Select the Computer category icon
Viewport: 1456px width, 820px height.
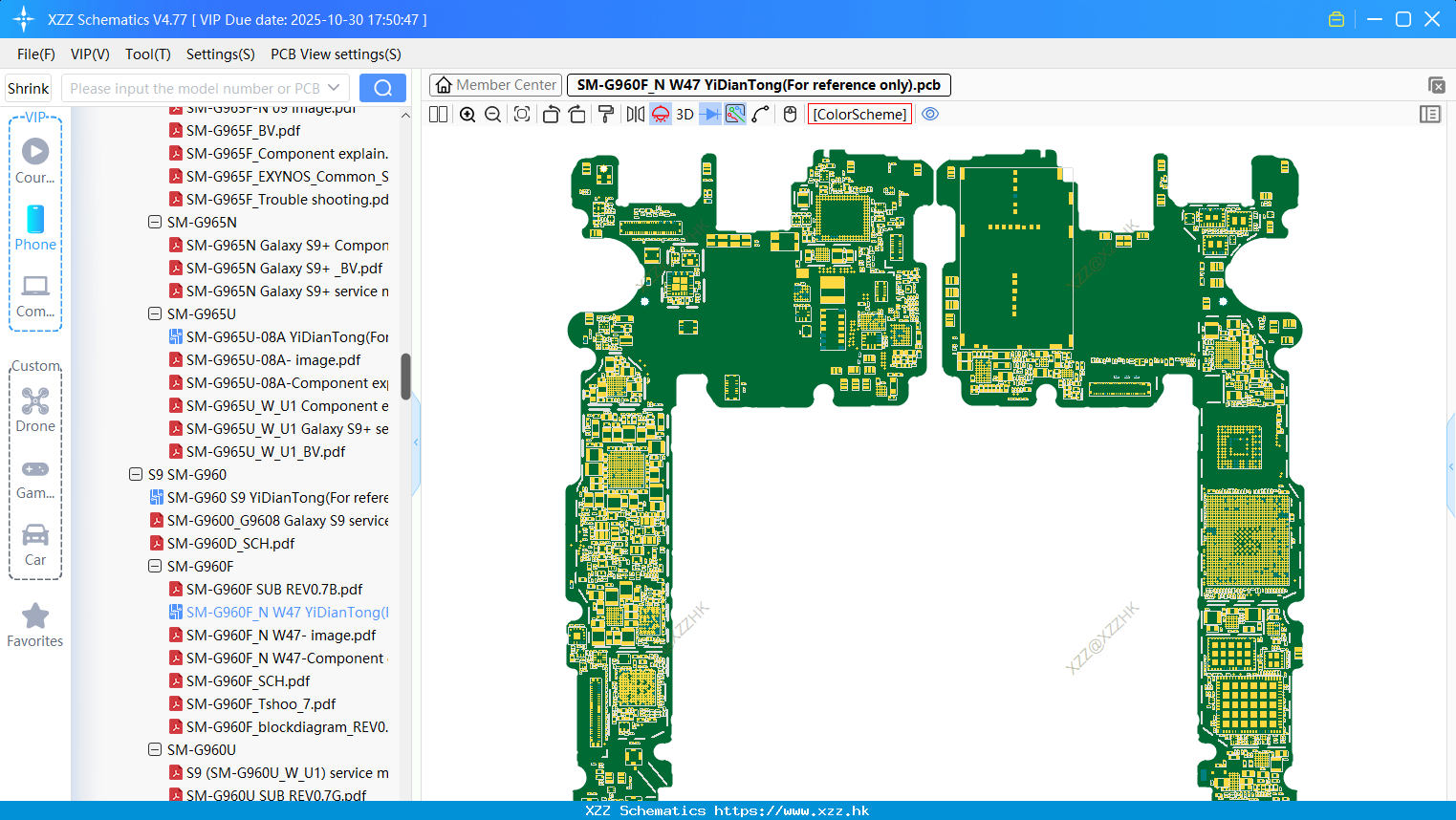click(x=35, y=295)
